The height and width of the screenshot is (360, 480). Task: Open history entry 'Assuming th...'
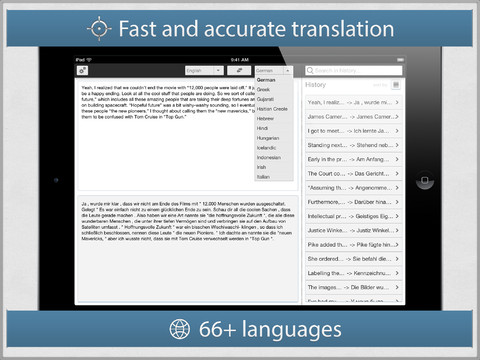[354, 188]
